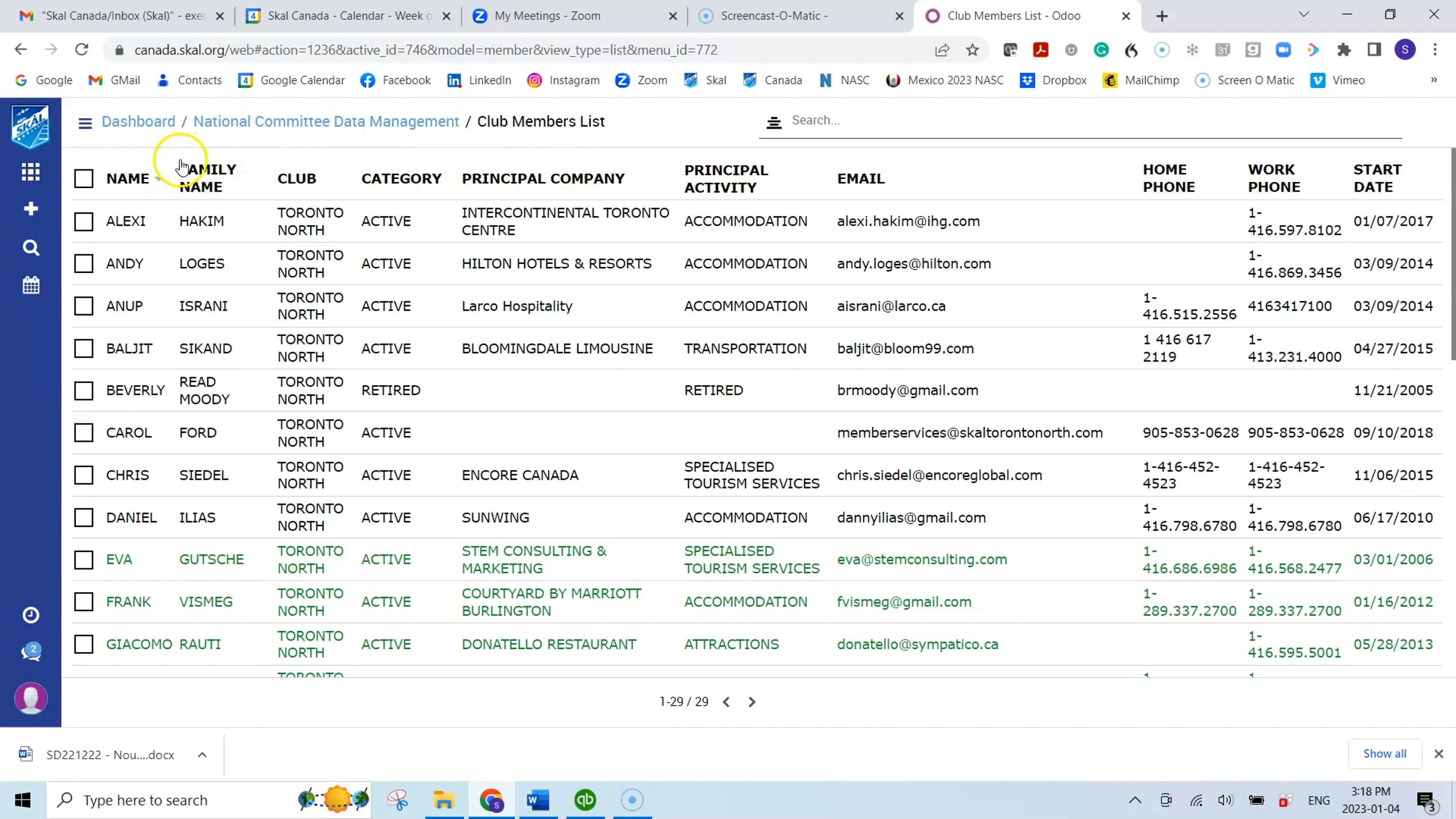The width and height of the screenshot is (1456, 819).
Task: Open the Adobe Acrobat extension icon
Action: click(x=1040, y=50)
